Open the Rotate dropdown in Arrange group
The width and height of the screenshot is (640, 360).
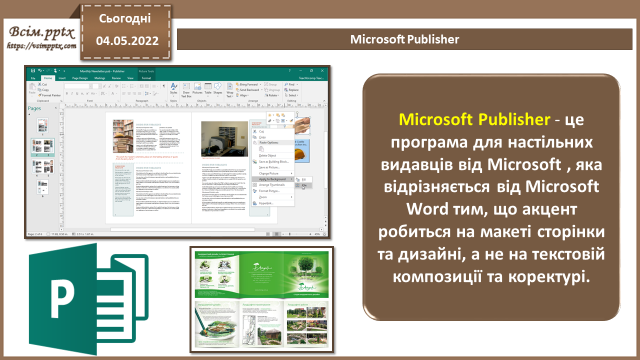tap(272, 95)
